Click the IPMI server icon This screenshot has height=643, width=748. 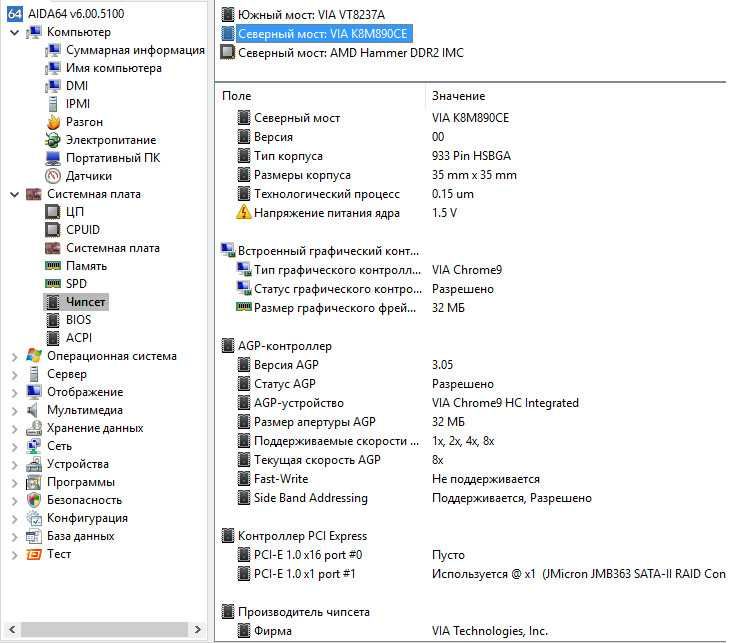[53, 104]
